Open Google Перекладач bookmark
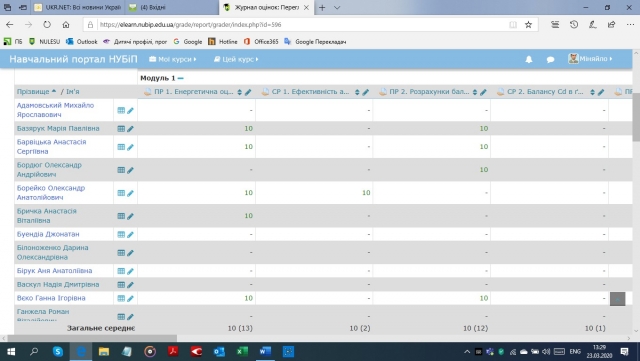 click(315, 42)
